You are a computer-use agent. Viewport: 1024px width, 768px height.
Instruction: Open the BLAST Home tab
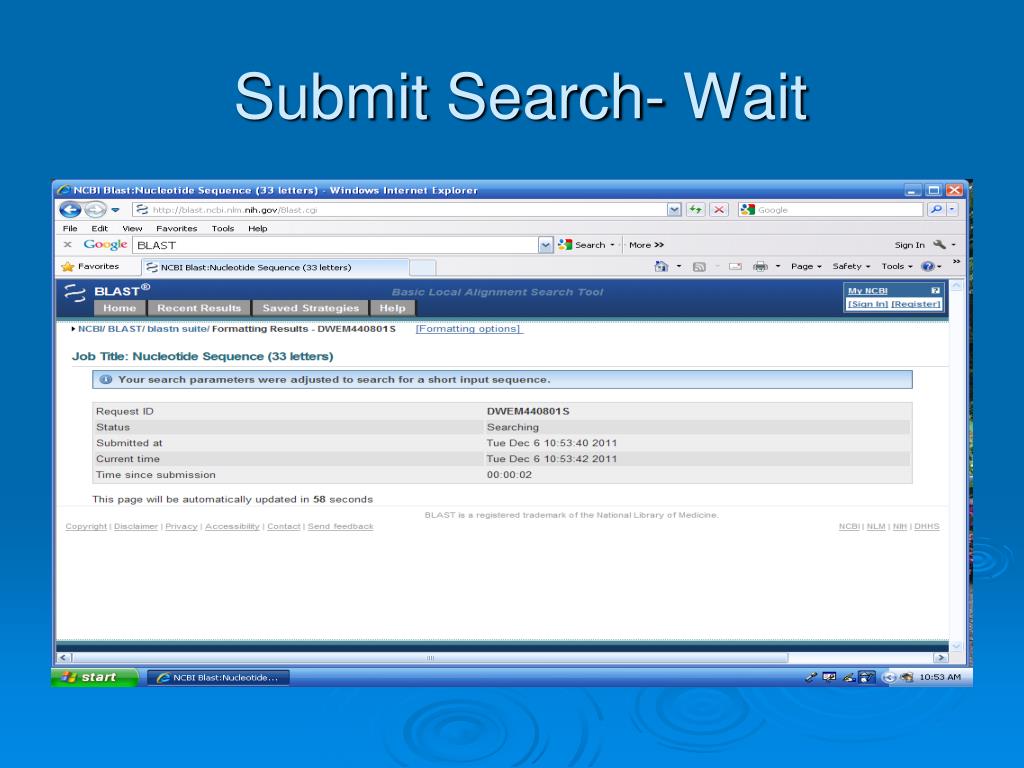[x=120, y=308]
